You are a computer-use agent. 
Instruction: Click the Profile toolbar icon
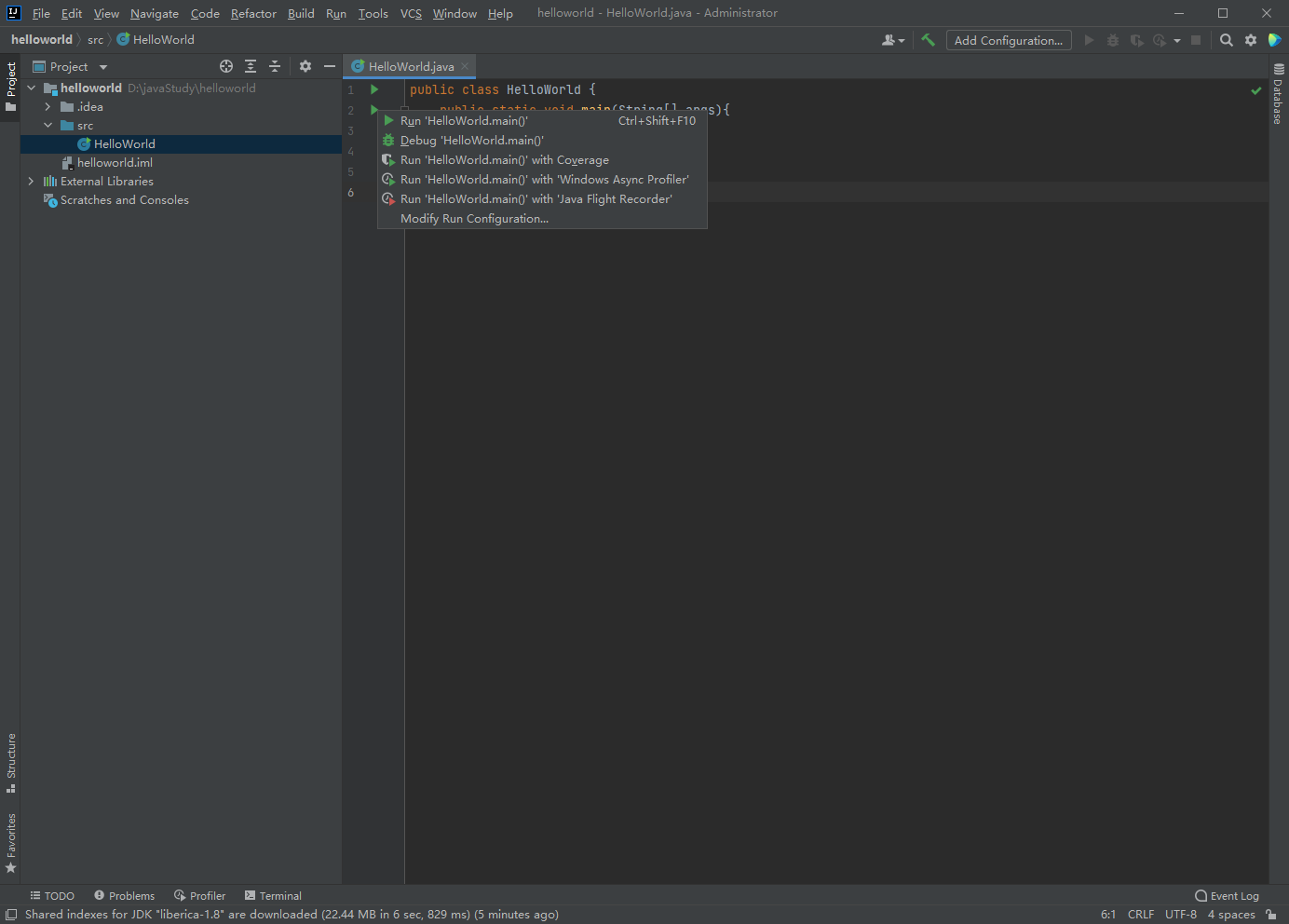[x=1160, y=40]
